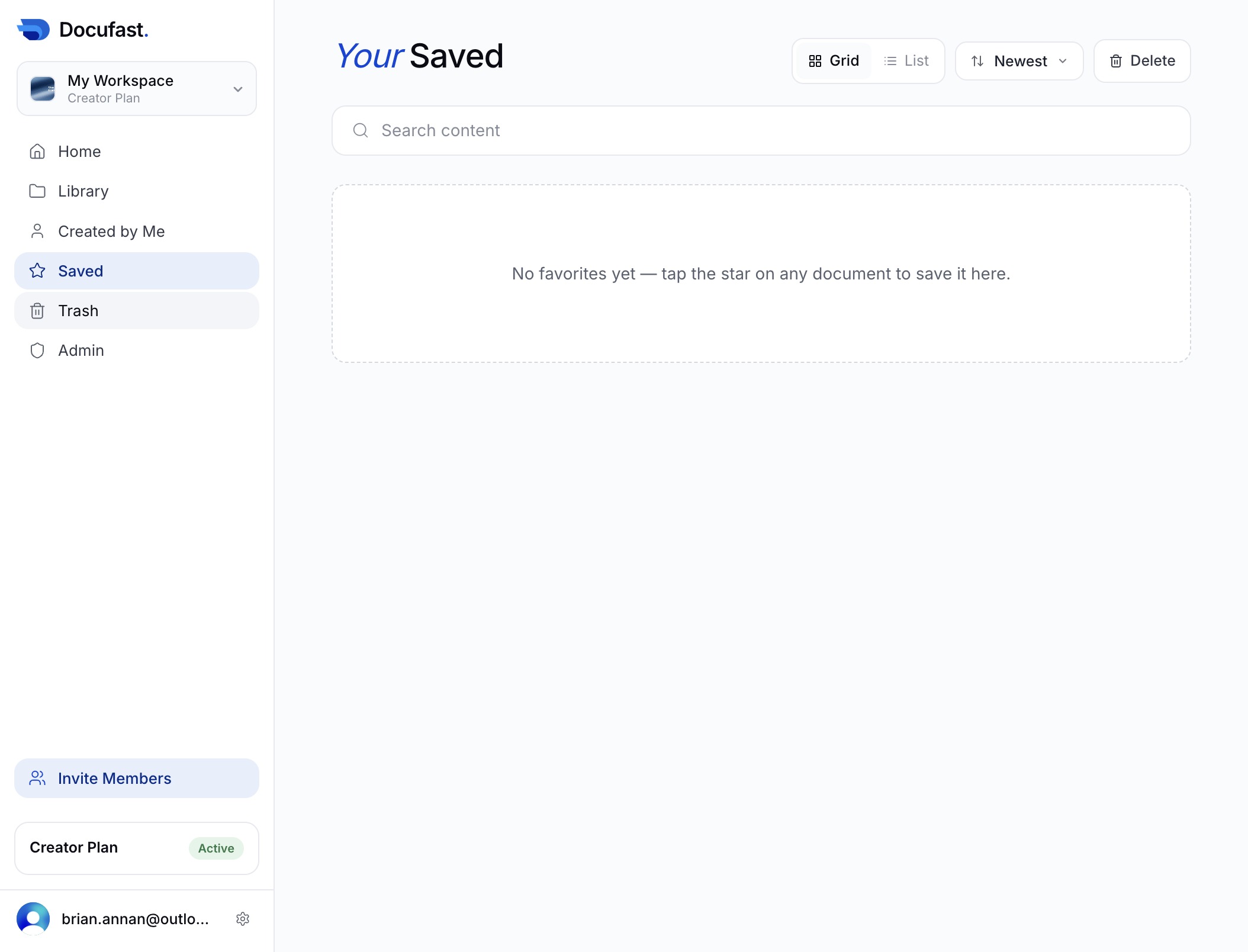Click the Library folder icon
Image resolution: width=1248 pixels, height=952 pixels.
tap(37, 191)
